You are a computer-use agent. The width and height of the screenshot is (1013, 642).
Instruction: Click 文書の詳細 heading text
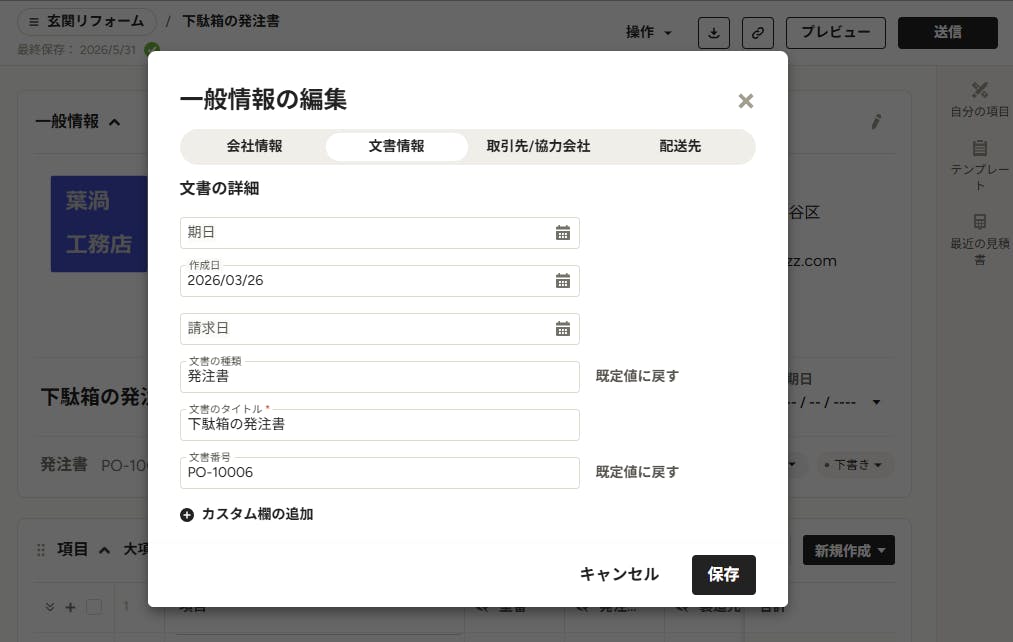219,189
